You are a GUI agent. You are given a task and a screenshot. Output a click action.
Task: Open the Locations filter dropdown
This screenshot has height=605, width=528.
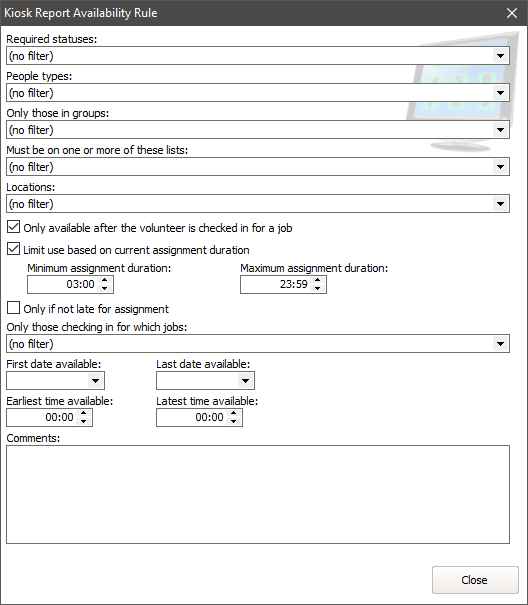[501, 204]
